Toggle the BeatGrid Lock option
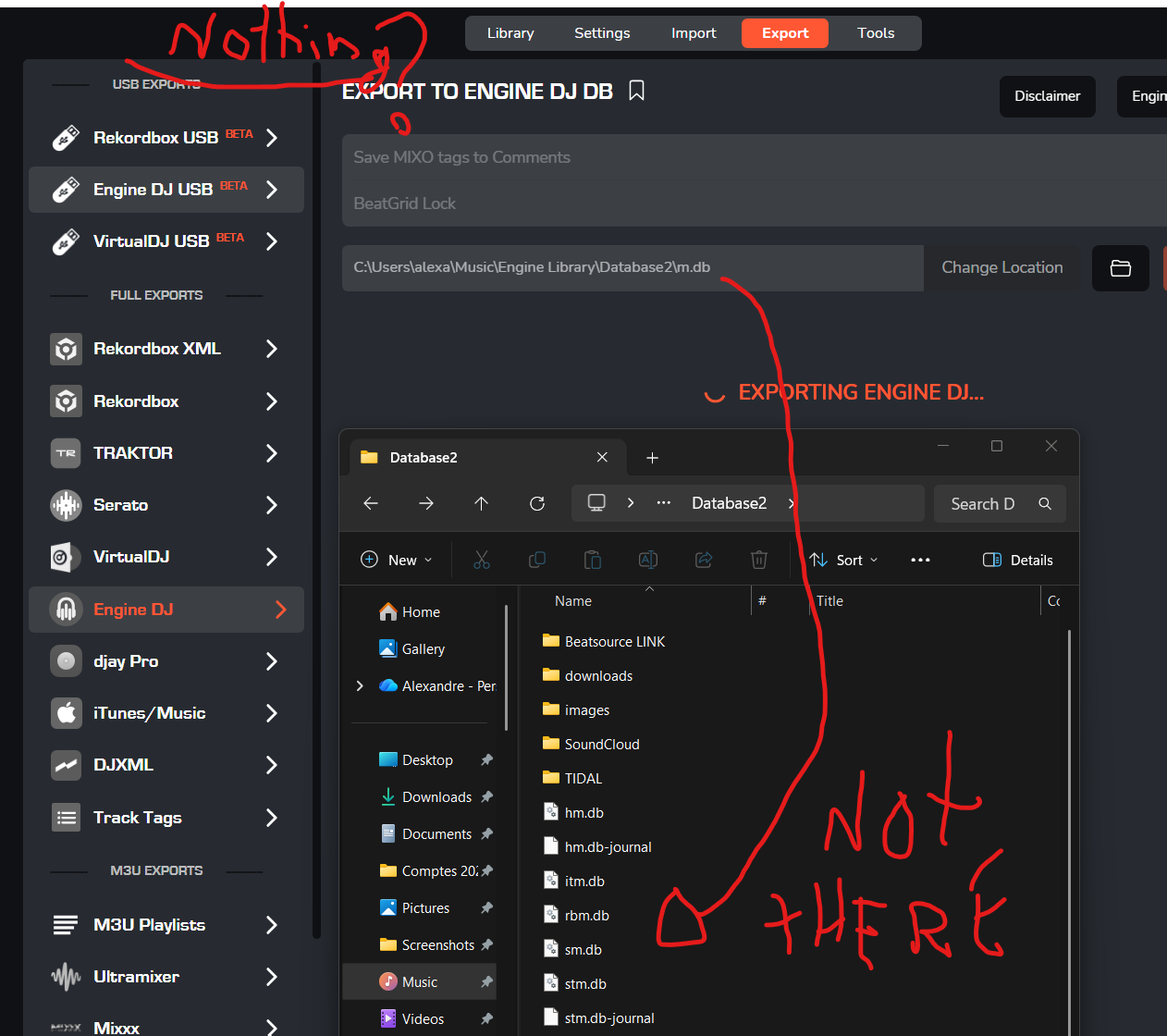This screenshot has height=1036, width=1167. click(x=755, y=203)
